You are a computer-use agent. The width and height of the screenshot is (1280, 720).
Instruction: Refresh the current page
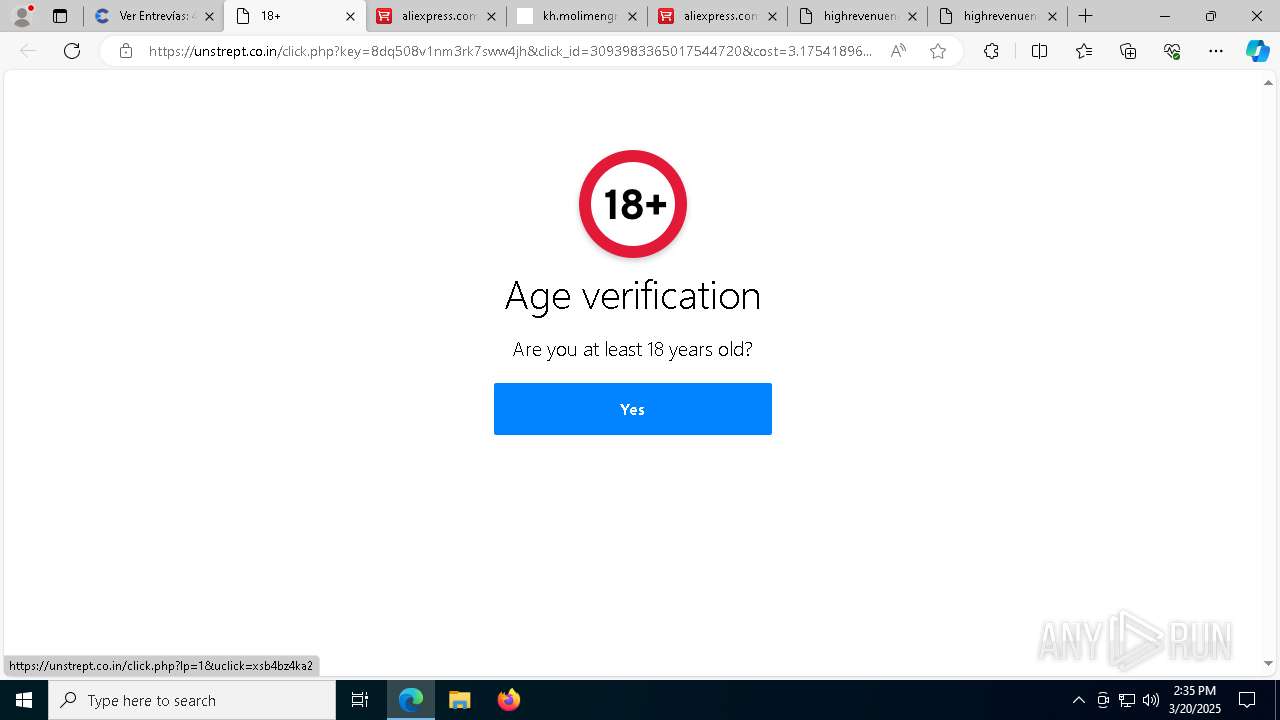72,51
